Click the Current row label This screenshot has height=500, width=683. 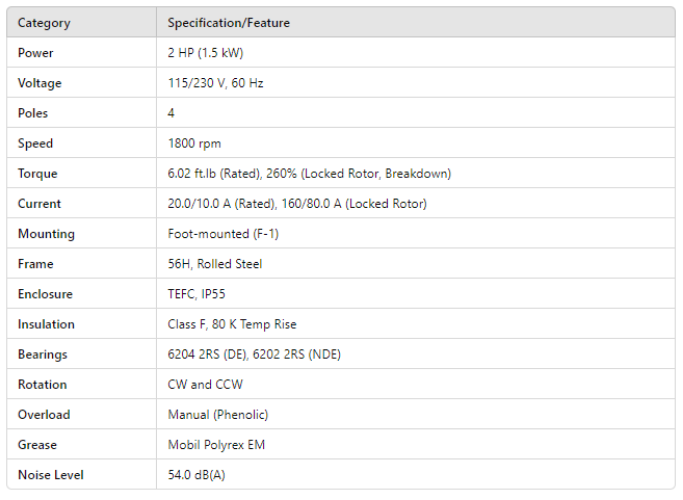coord(39,203)
